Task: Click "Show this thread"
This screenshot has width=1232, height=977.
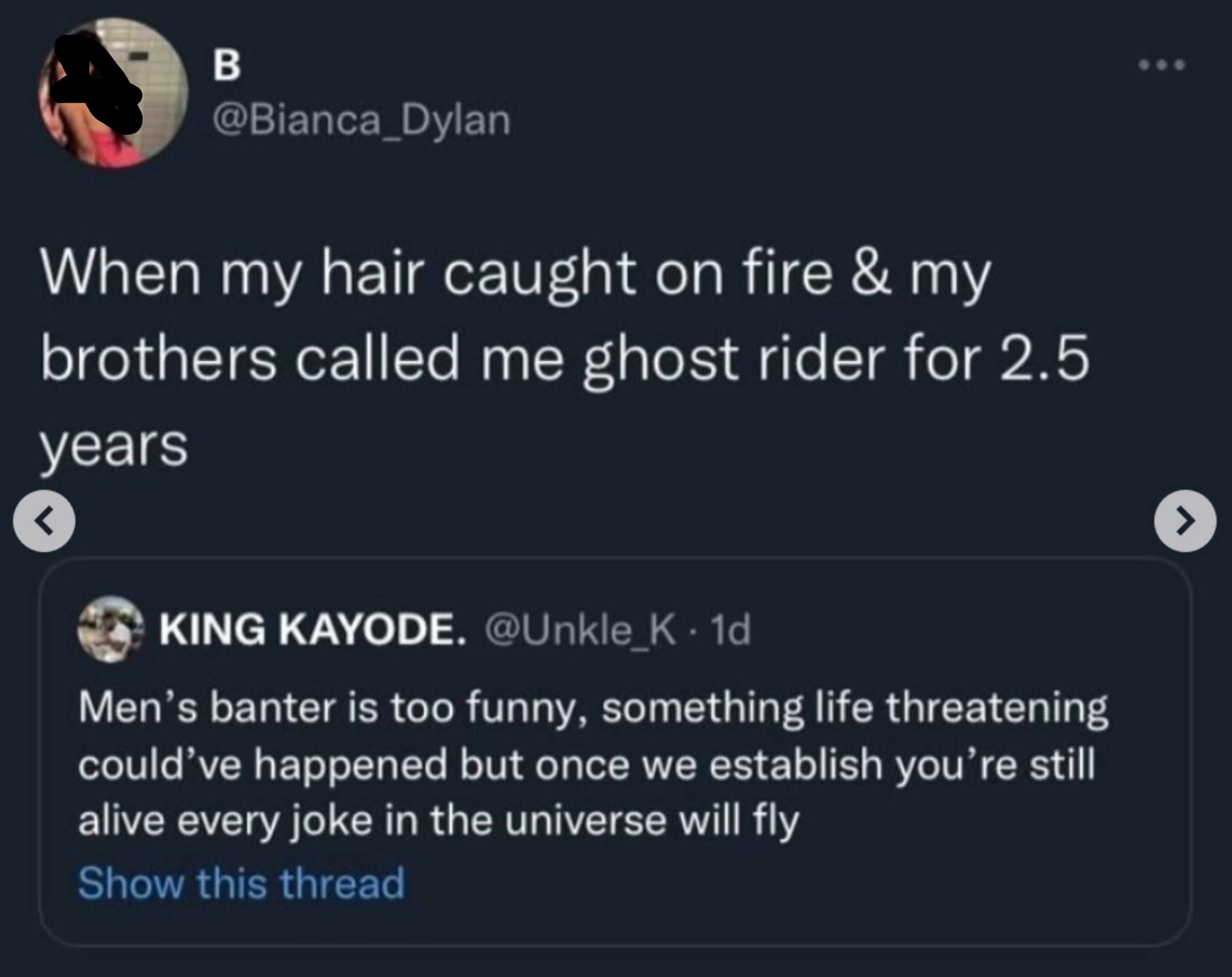Action: click(x=241, y=883)
